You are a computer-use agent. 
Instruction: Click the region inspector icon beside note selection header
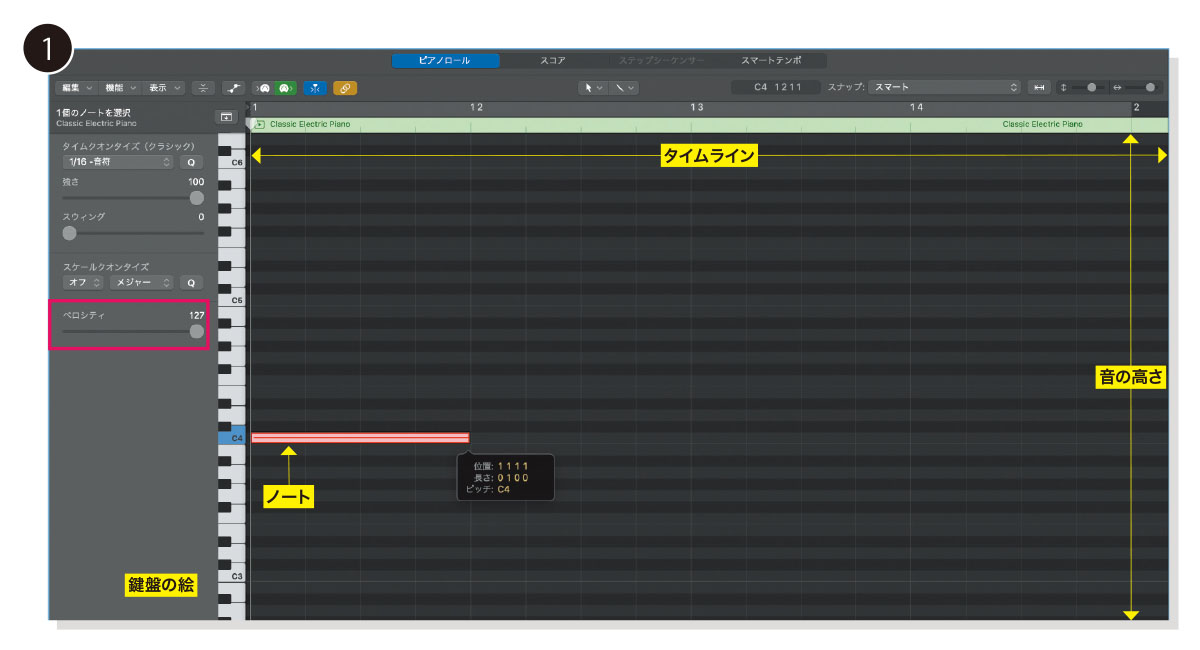point(226,117)
